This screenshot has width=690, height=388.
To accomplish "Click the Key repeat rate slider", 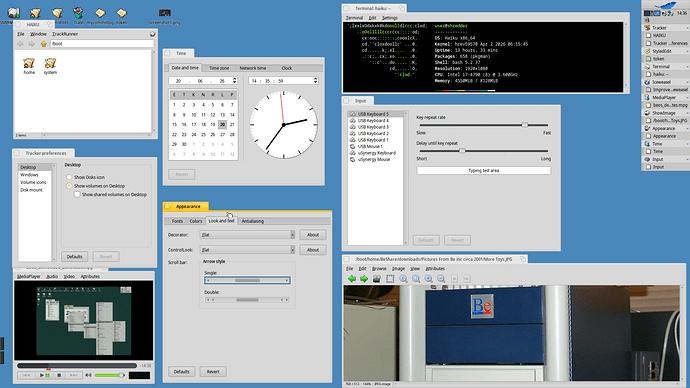I will [x=484, y=125].
